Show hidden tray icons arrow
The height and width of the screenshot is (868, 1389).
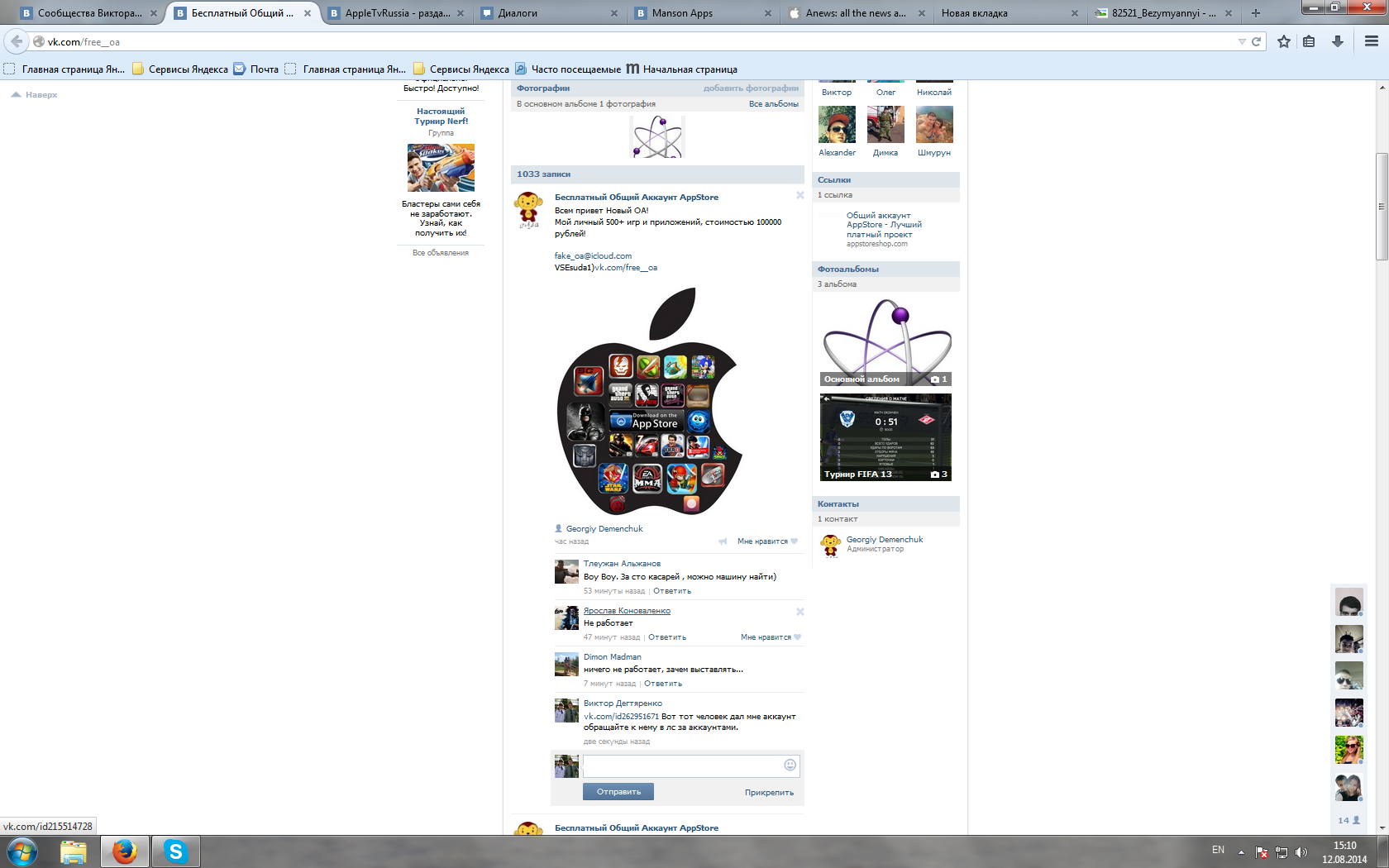(1241, 851)
